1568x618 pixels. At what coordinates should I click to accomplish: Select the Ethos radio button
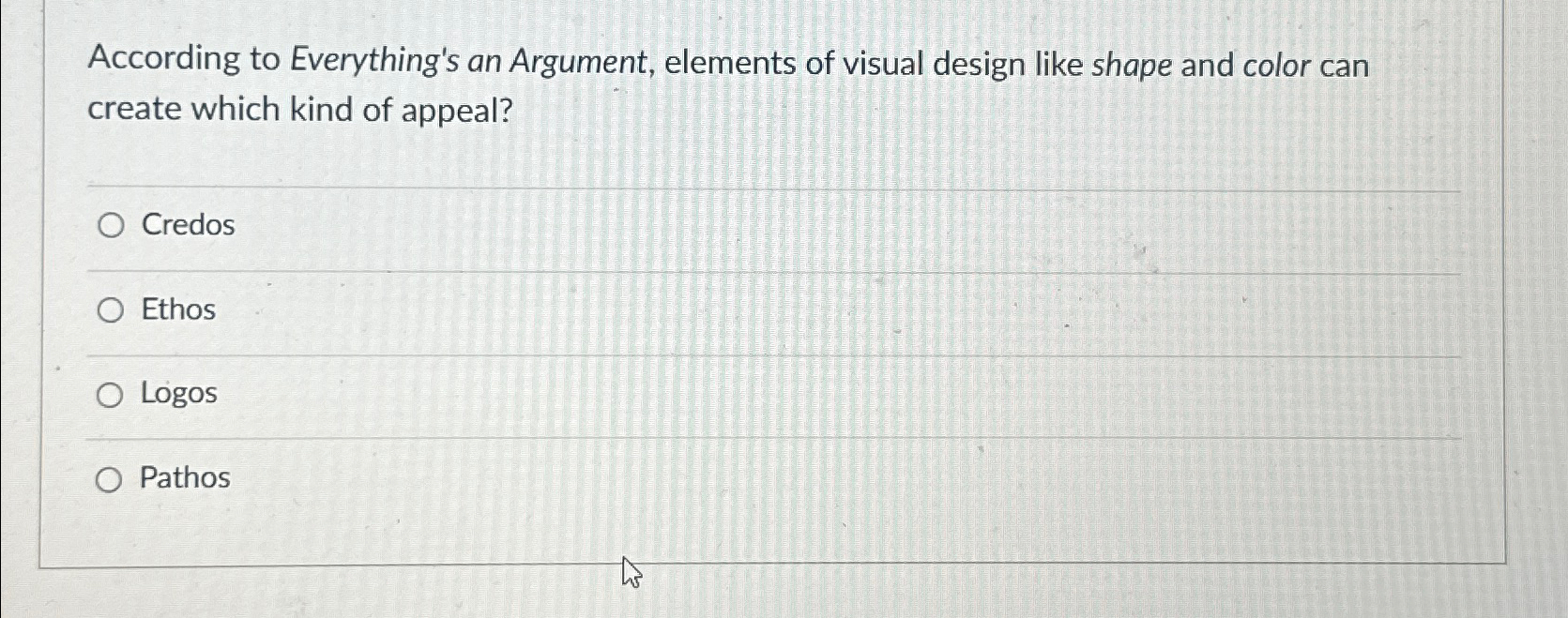[x=110, y=309]
